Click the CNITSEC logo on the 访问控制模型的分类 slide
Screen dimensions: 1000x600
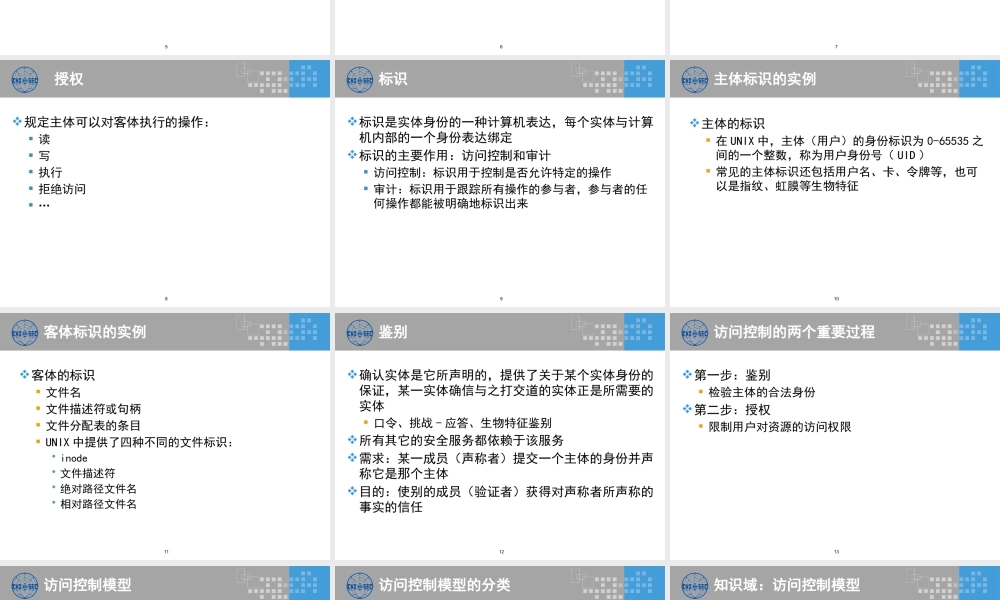(360, 585)
